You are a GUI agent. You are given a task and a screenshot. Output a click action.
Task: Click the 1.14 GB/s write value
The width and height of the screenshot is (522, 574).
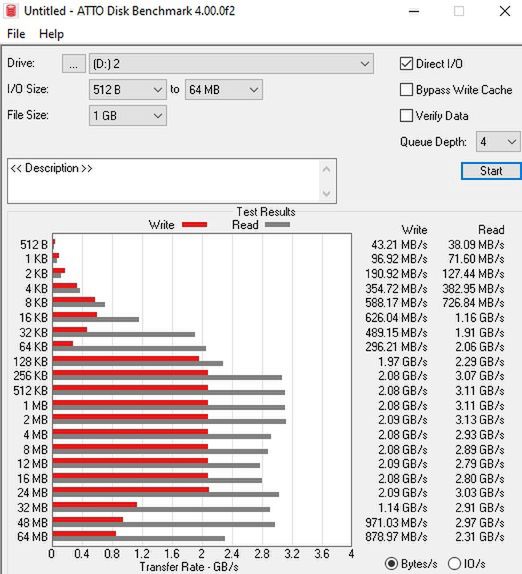(403, 508)
